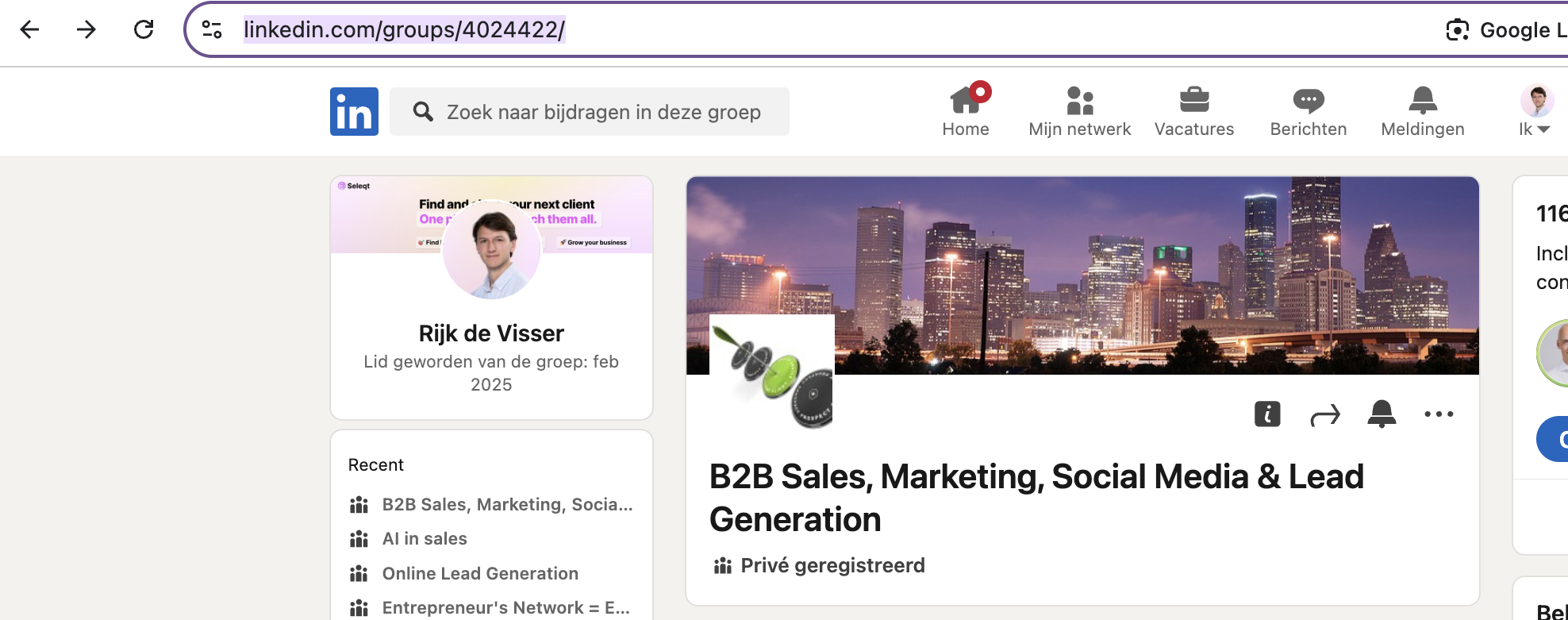Click the group title B2B Sales, Marketing
Image resolution: width=1568 pixels, height=620 pixels.
coord(1036,498)
